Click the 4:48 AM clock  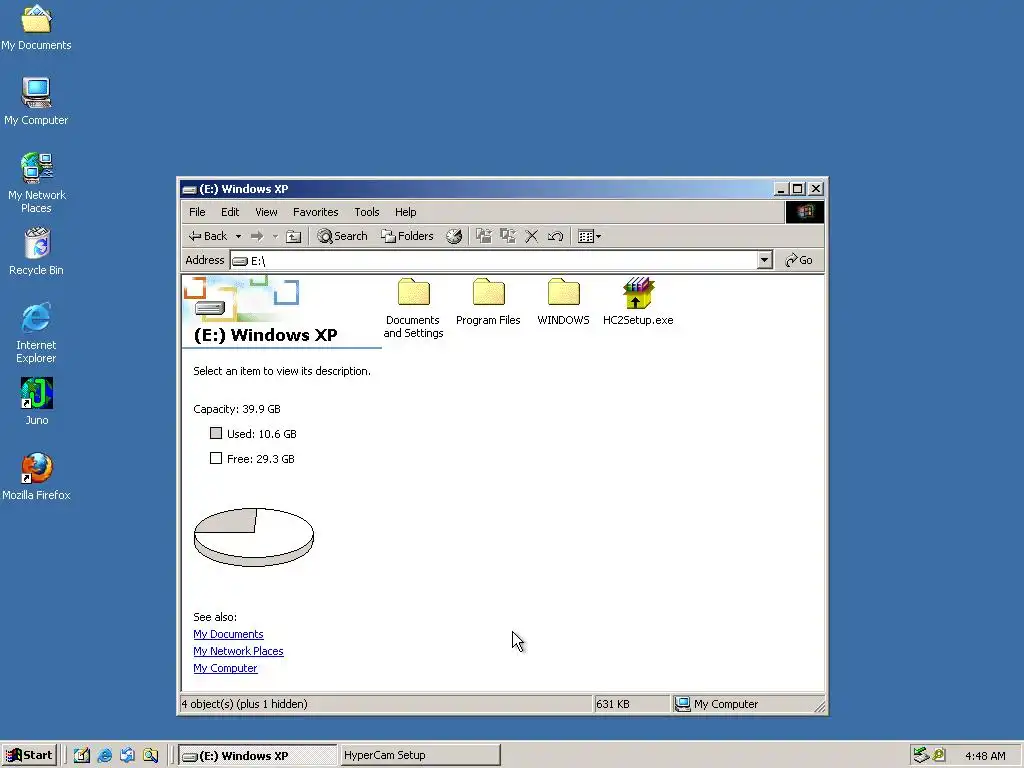[985, 756]
